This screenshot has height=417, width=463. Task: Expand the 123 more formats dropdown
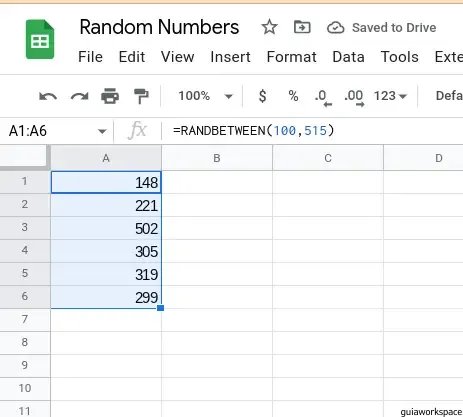[390, 96]
